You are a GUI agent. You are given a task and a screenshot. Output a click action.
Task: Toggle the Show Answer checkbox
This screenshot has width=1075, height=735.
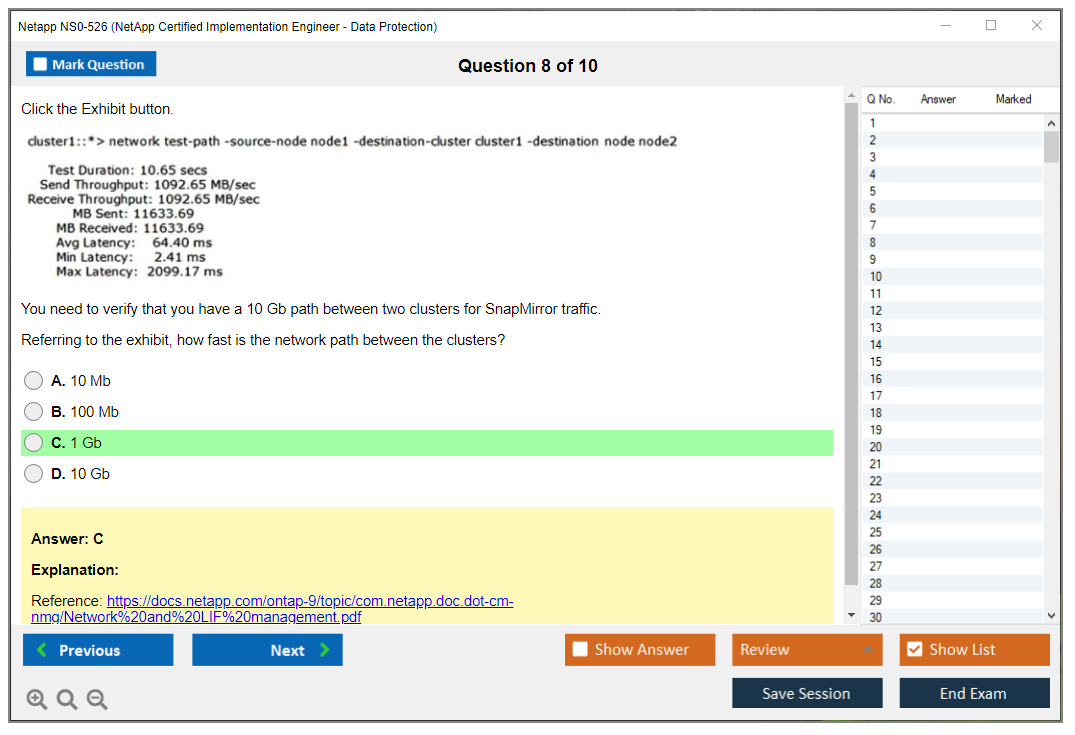pyautogui.click(x=581, y=650)
